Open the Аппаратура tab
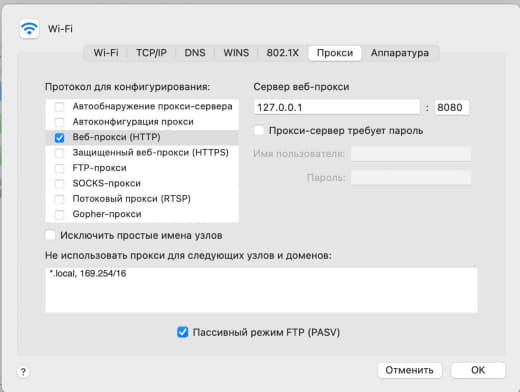 [x=400, y=53]
